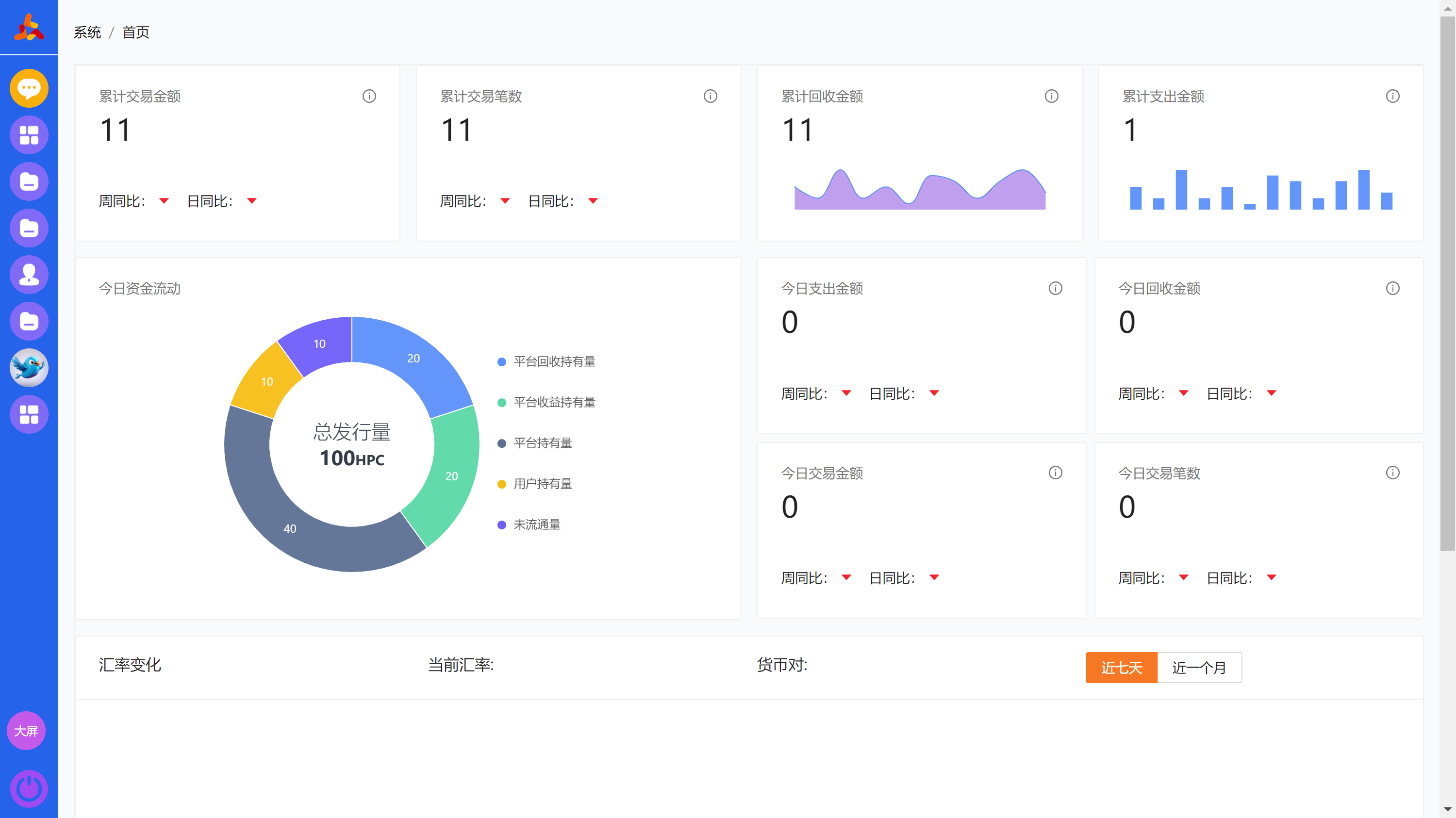Click the 汇率变化 heading
The width and height of the screenshot is (1456, 818).
130,665
